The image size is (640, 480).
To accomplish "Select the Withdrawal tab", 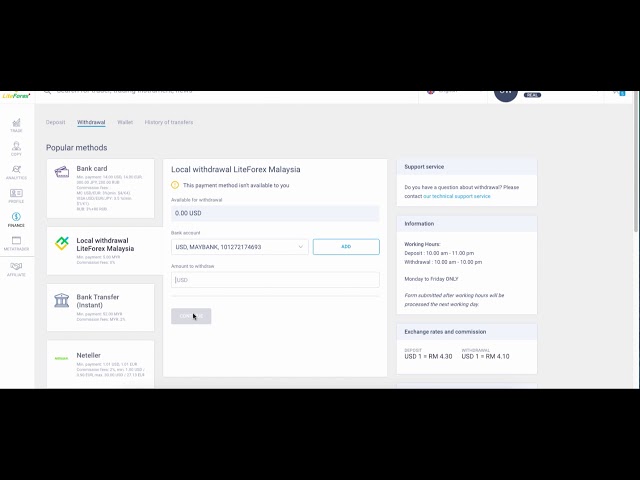I will click(x=91, y=122).
